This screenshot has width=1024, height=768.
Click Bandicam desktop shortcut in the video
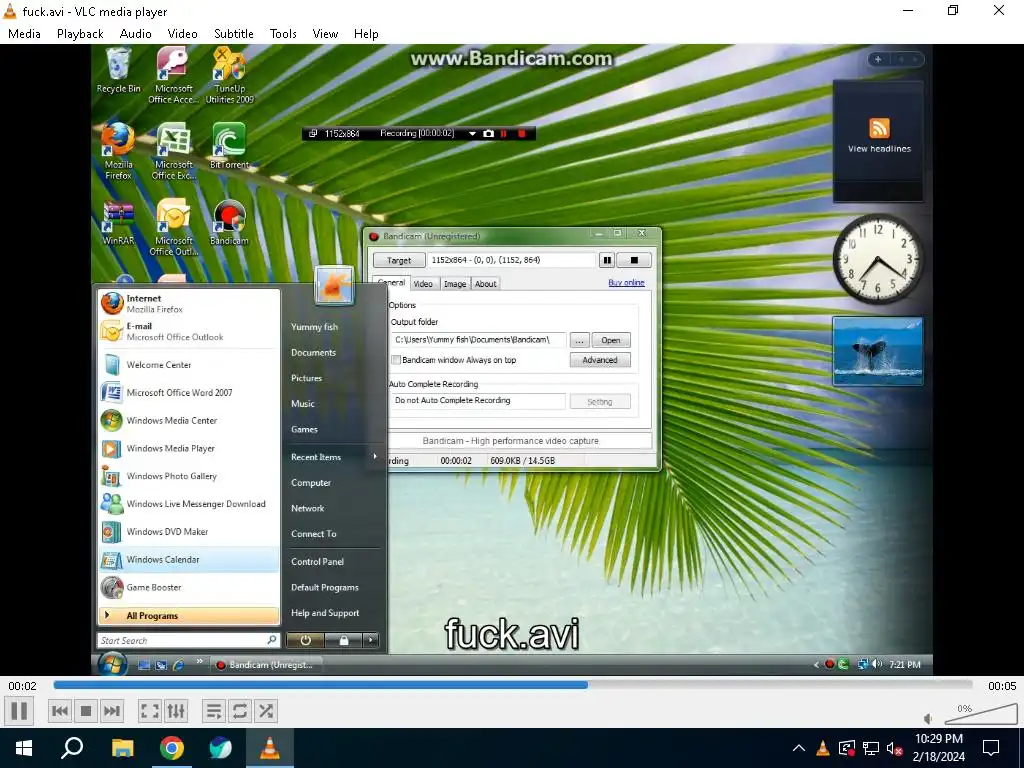[x=229, y=223]
